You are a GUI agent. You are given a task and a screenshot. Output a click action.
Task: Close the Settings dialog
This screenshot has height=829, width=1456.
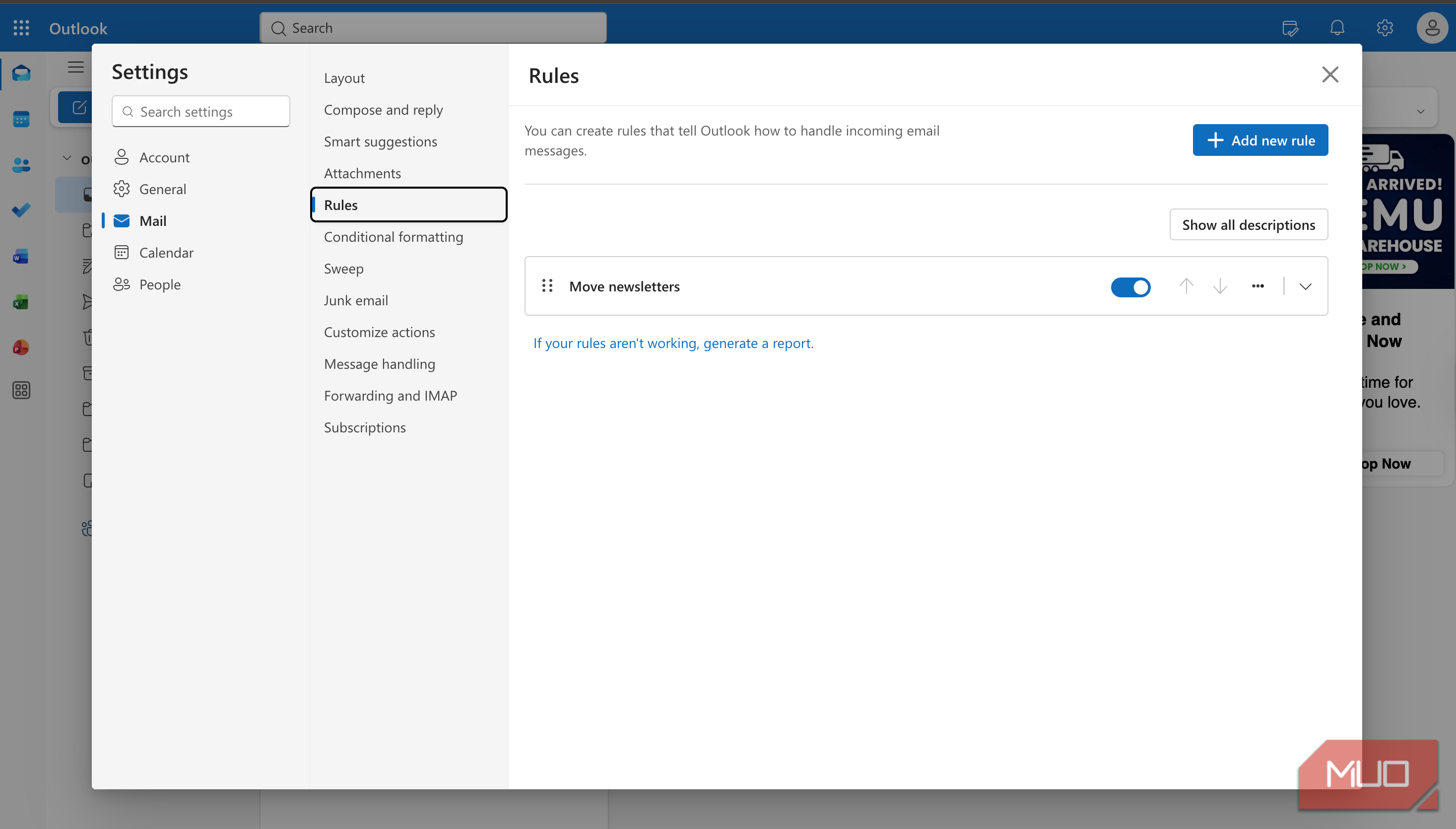click(x=1330, y=74)
